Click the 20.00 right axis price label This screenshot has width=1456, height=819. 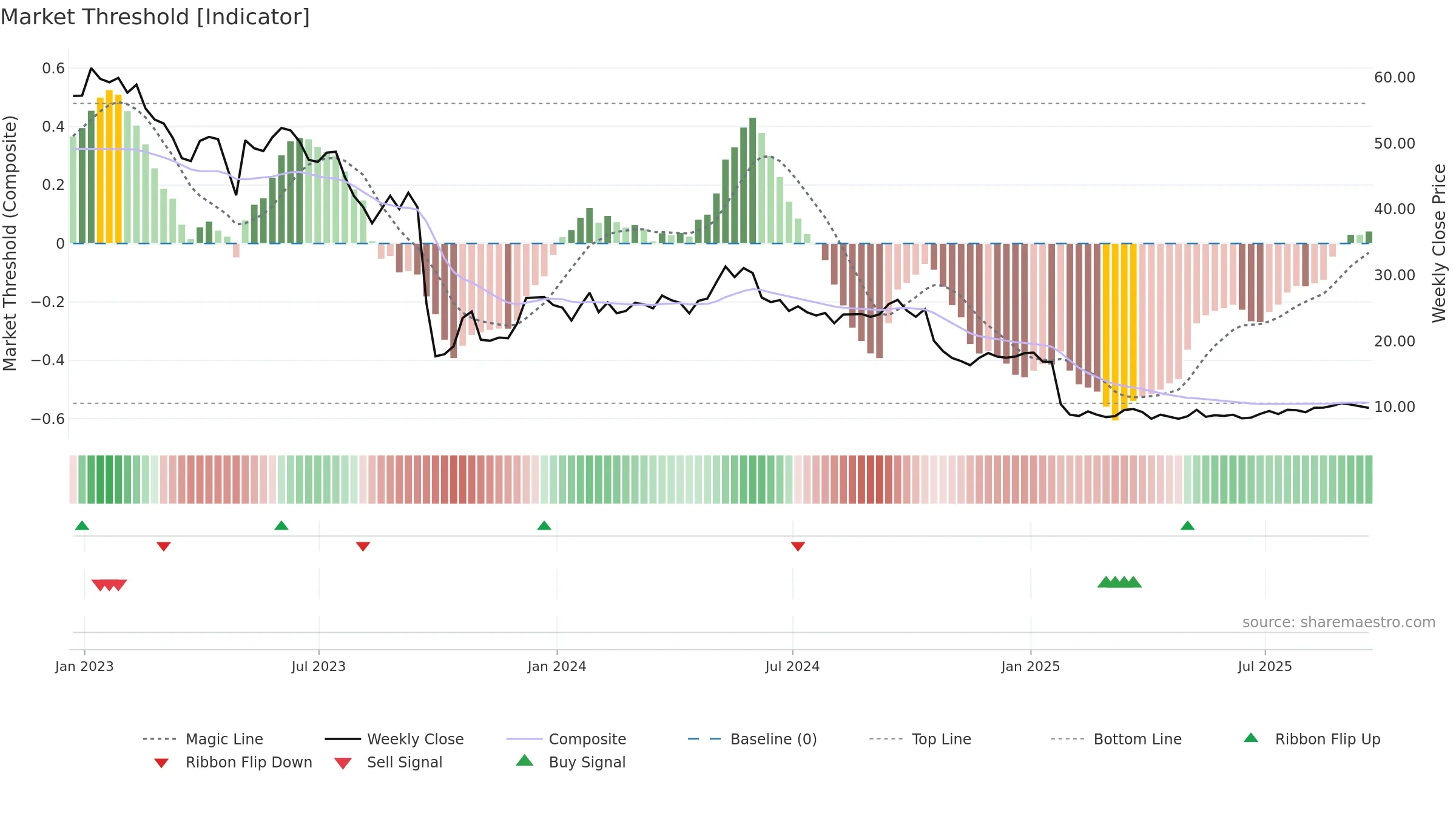click(1395, 342)
